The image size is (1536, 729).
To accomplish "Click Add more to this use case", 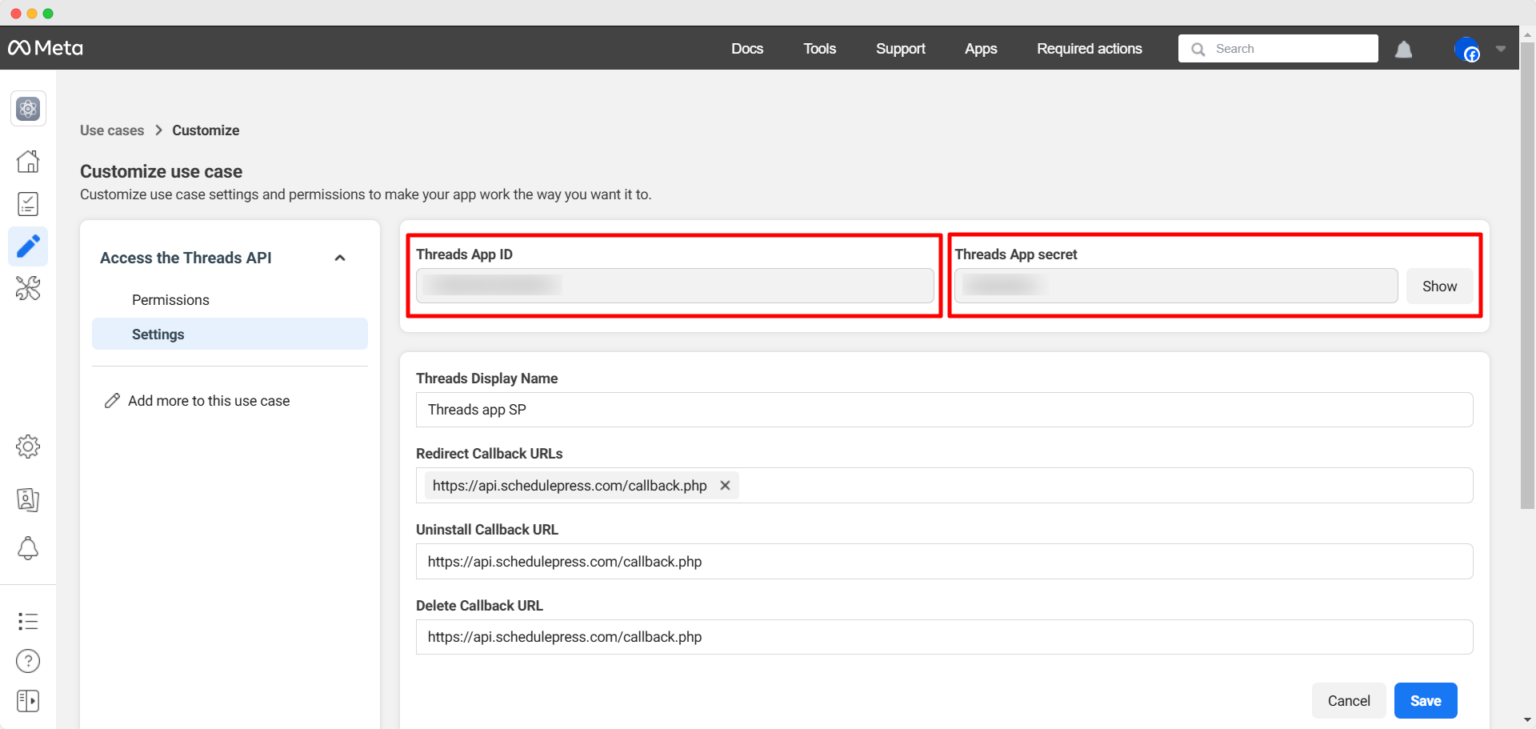I will (x=208, y=400).
